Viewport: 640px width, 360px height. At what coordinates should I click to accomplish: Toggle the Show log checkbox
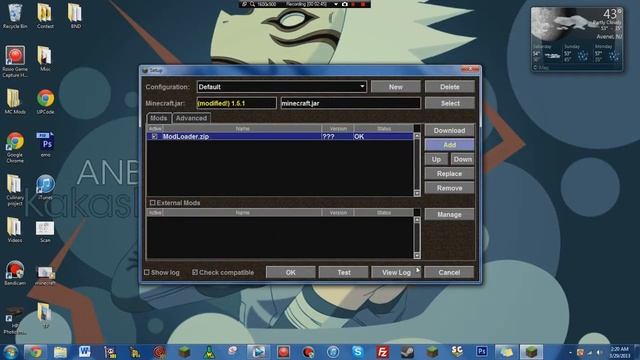coord(147,272)
